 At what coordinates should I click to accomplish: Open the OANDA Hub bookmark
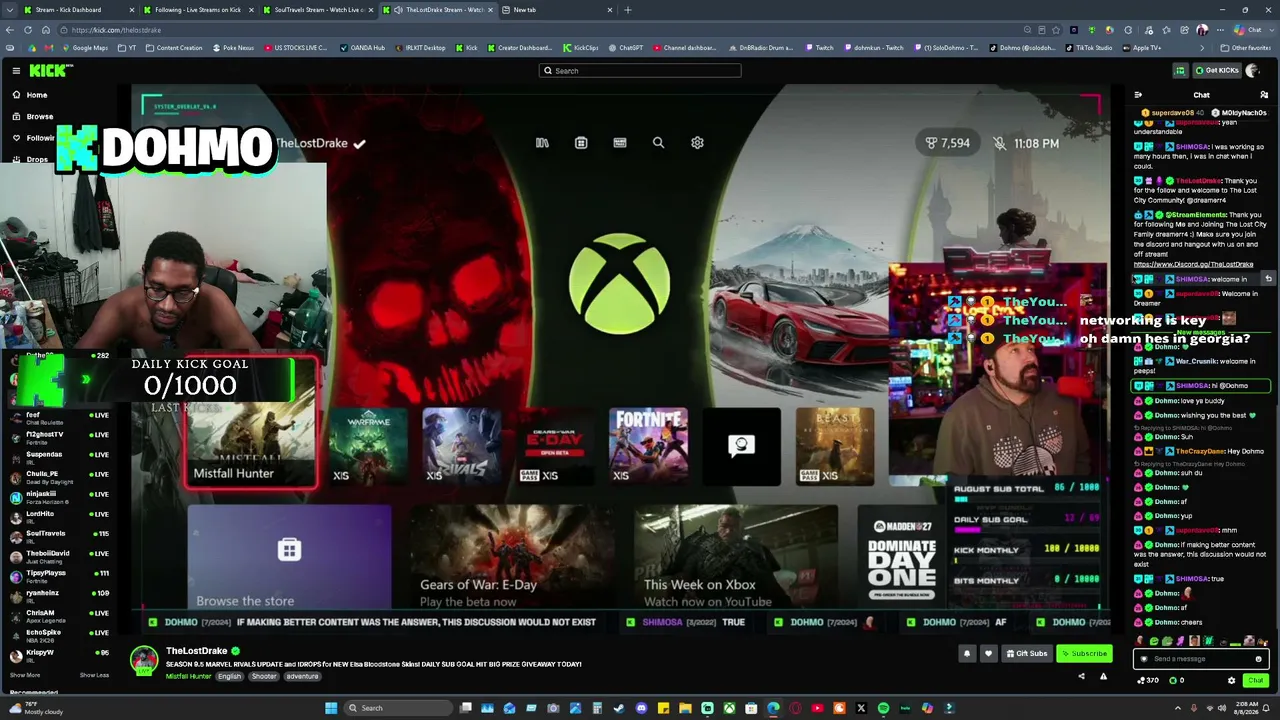coord(361,48)
